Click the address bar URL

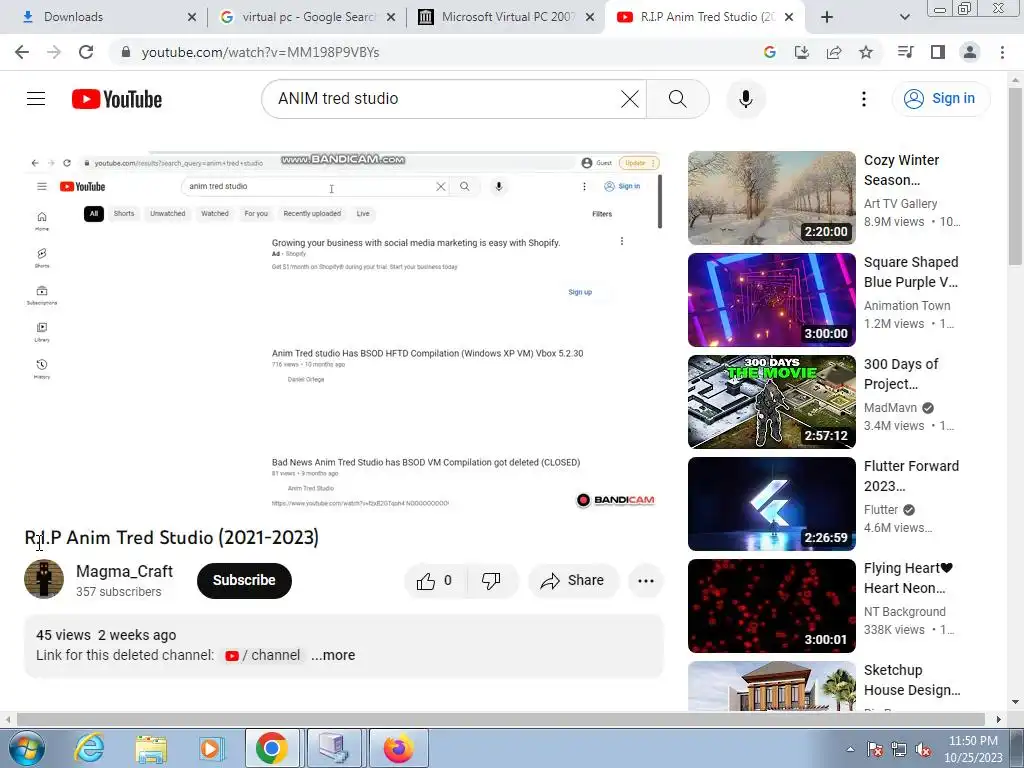click(x=260, y=52)
